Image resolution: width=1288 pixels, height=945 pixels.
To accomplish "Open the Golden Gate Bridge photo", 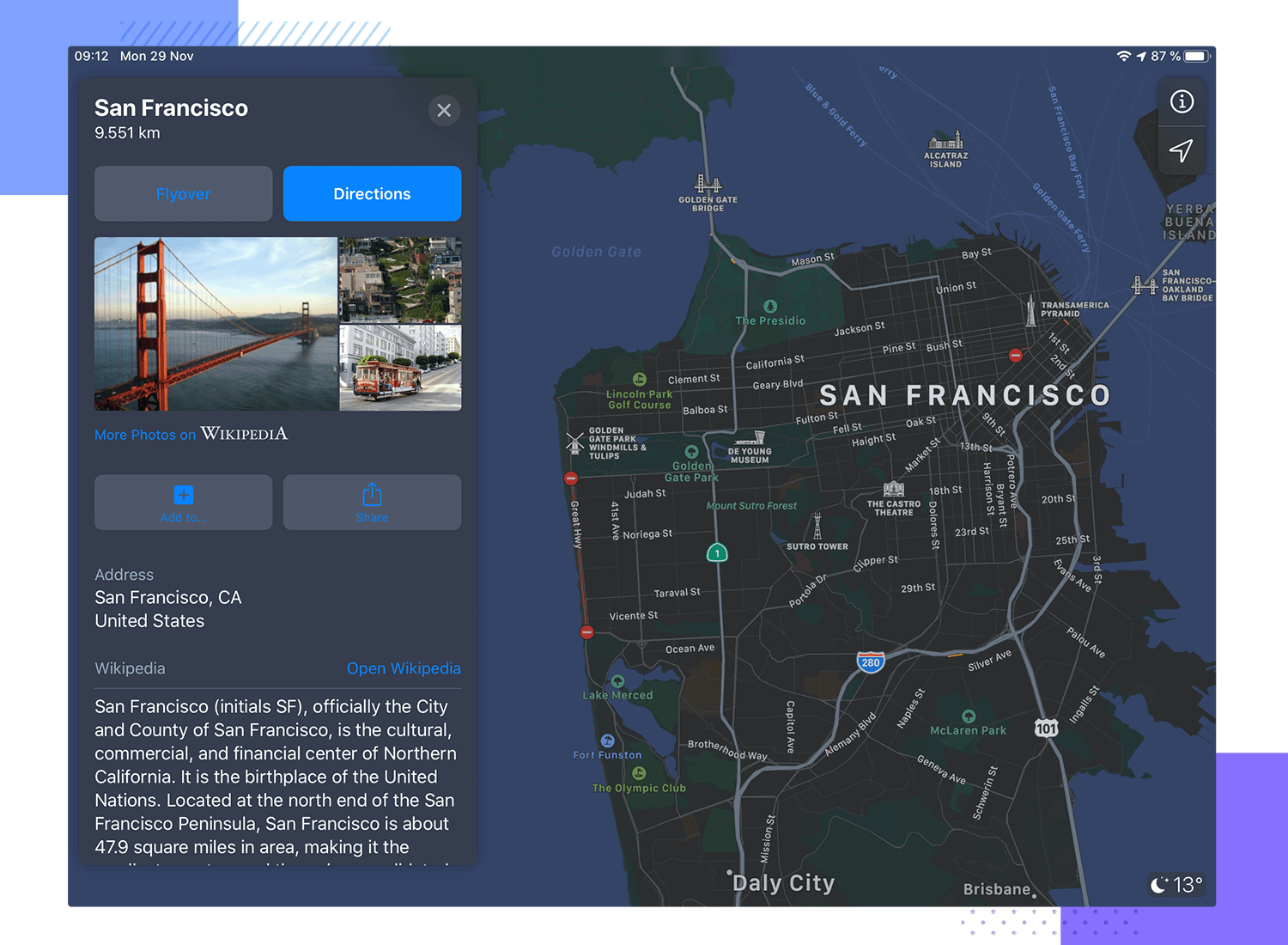I will pos(216,324).
